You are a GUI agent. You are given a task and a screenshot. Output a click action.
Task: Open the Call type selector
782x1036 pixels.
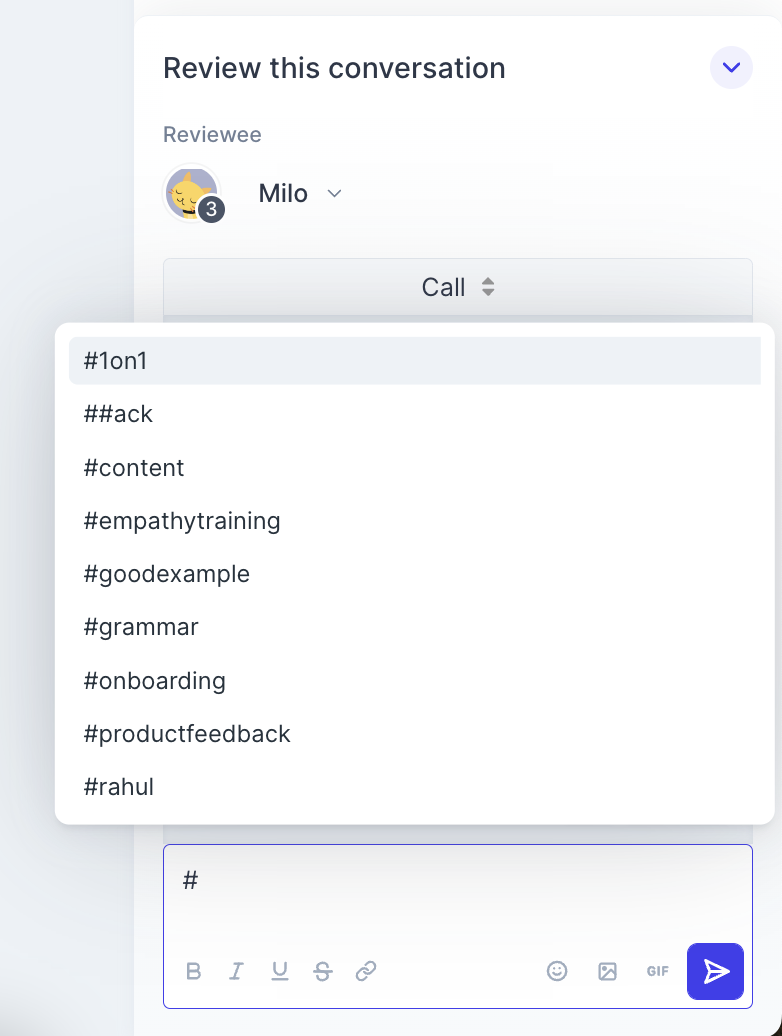457,287
